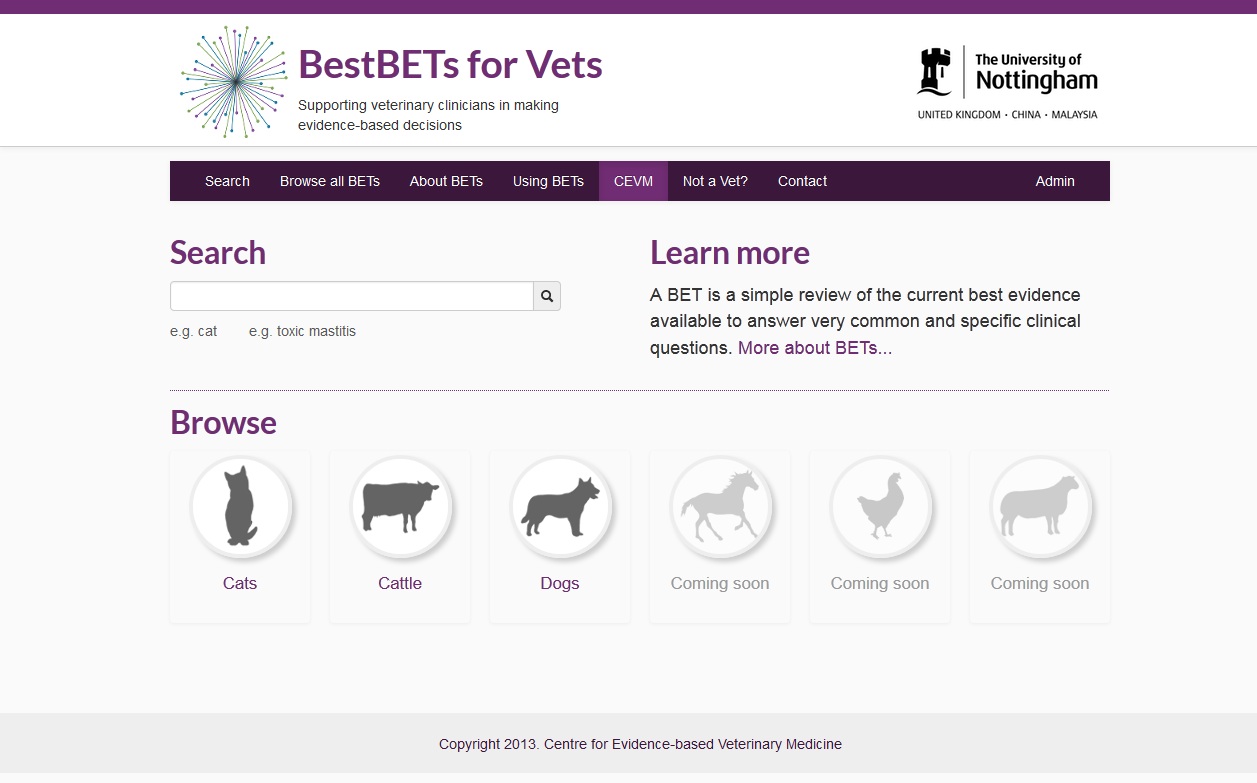Select the dog silhouette icon
Viewport: 1257px width, 783px height.
click(560, 506)
